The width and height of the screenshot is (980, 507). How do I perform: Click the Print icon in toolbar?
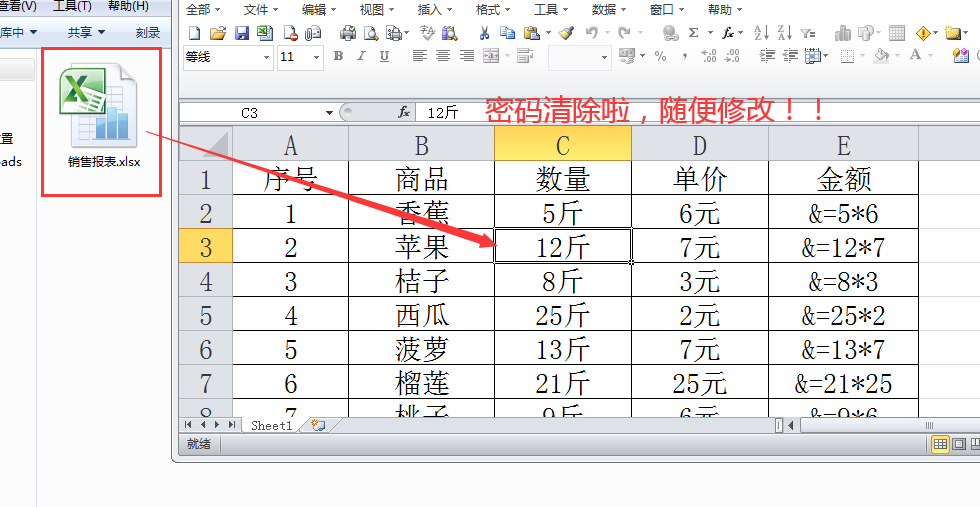[x=348, y=33]
